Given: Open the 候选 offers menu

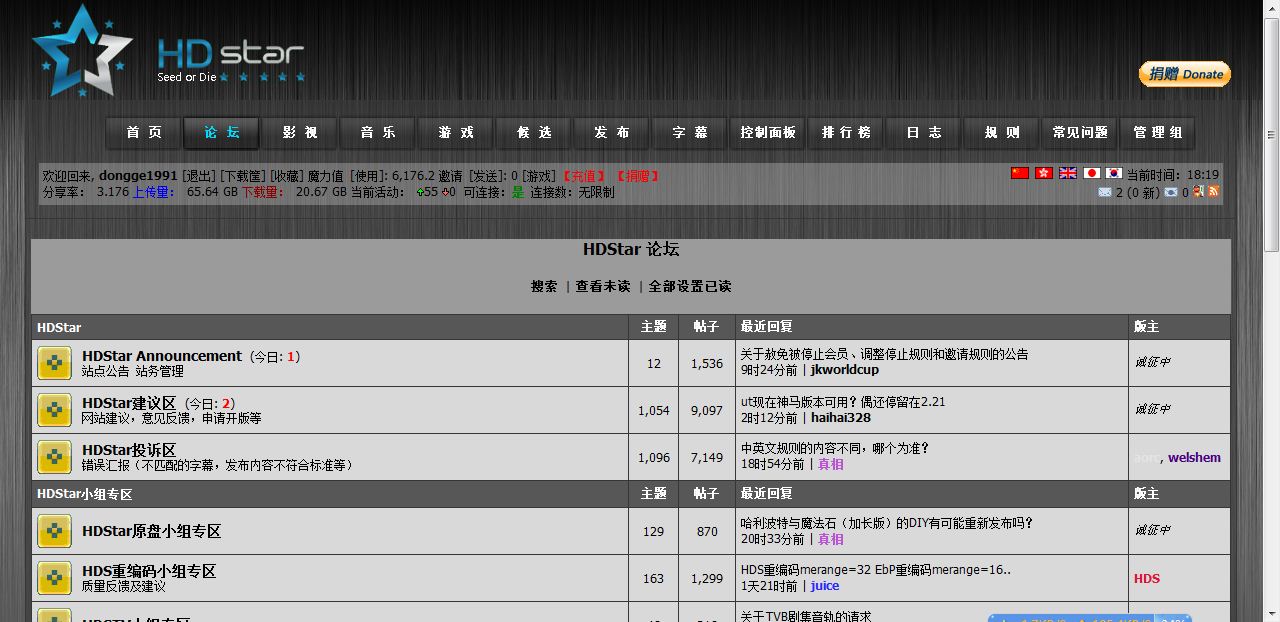Looking at the screenshot, I should click(534, 133).
